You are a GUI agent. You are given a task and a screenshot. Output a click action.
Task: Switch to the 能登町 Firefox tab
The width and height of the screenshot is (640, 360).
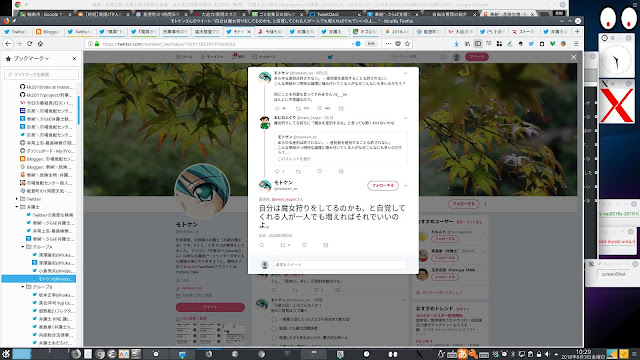click(429, 31)
